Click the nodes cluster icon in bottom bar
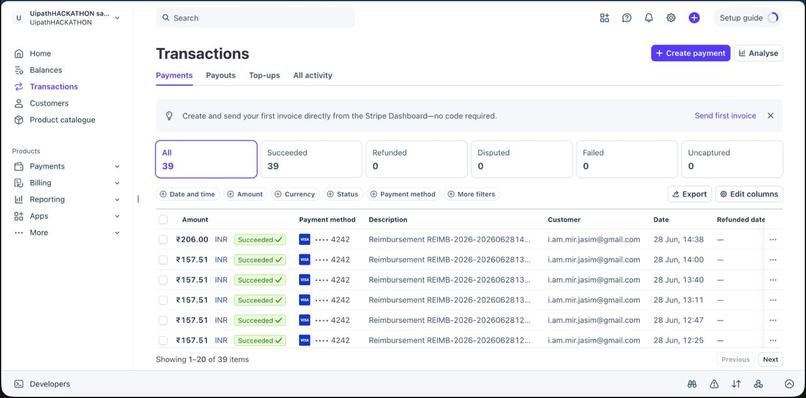 [x=758, y=384]
